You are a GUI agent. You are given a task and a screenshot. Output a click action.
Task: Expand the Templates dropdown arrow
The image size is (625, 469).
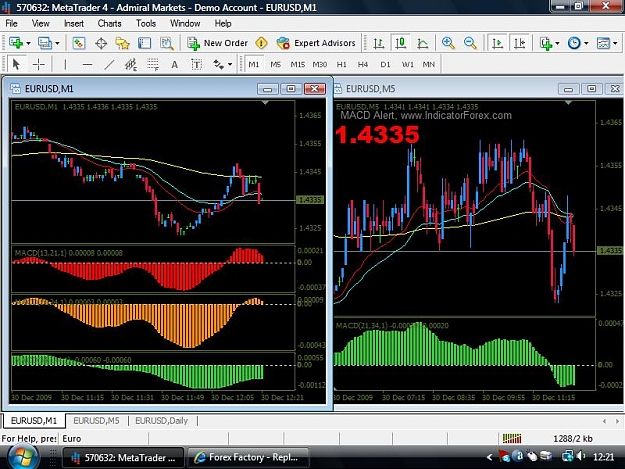615,43
